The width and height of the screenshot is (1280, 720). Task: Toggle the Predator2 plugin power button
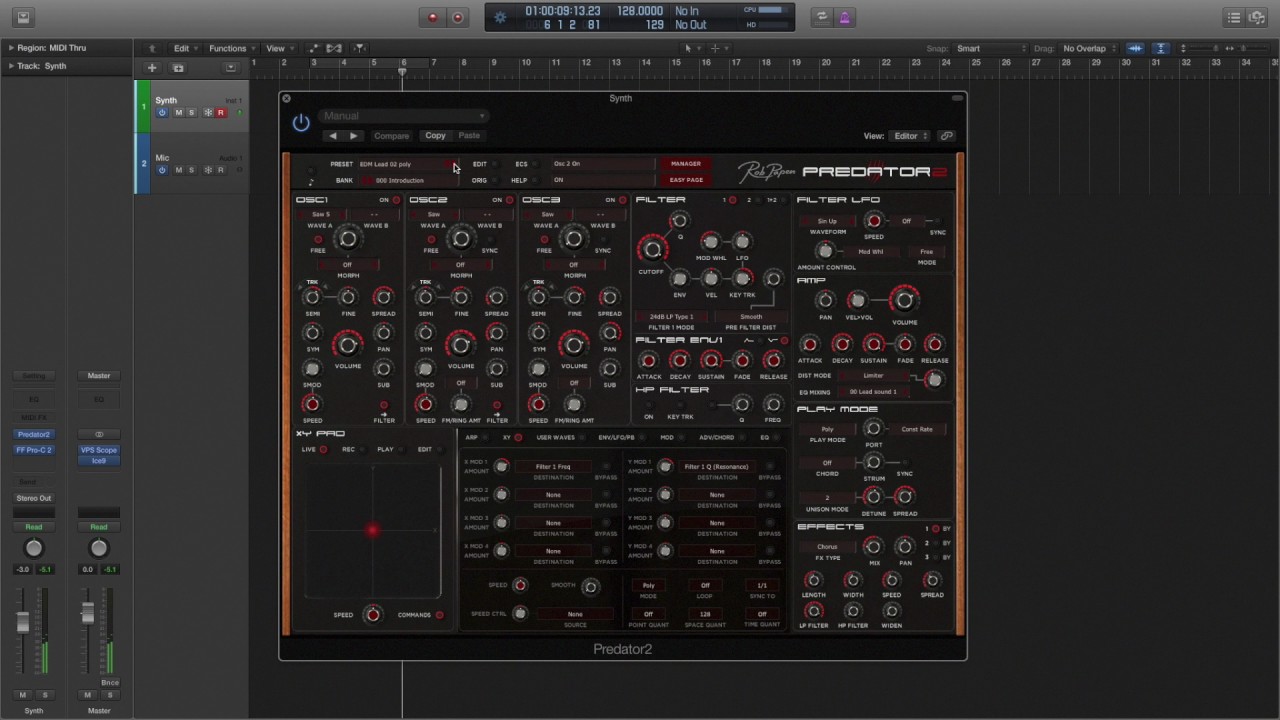(301, 123)
